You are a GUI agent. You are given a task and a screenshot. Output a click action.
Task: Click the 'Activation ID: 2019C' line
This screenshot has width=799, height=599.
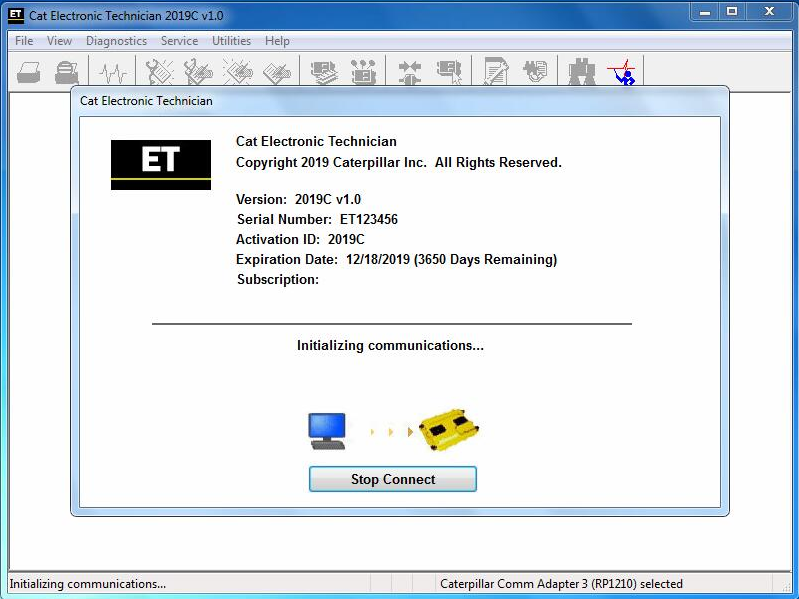[x=300, y=239]
